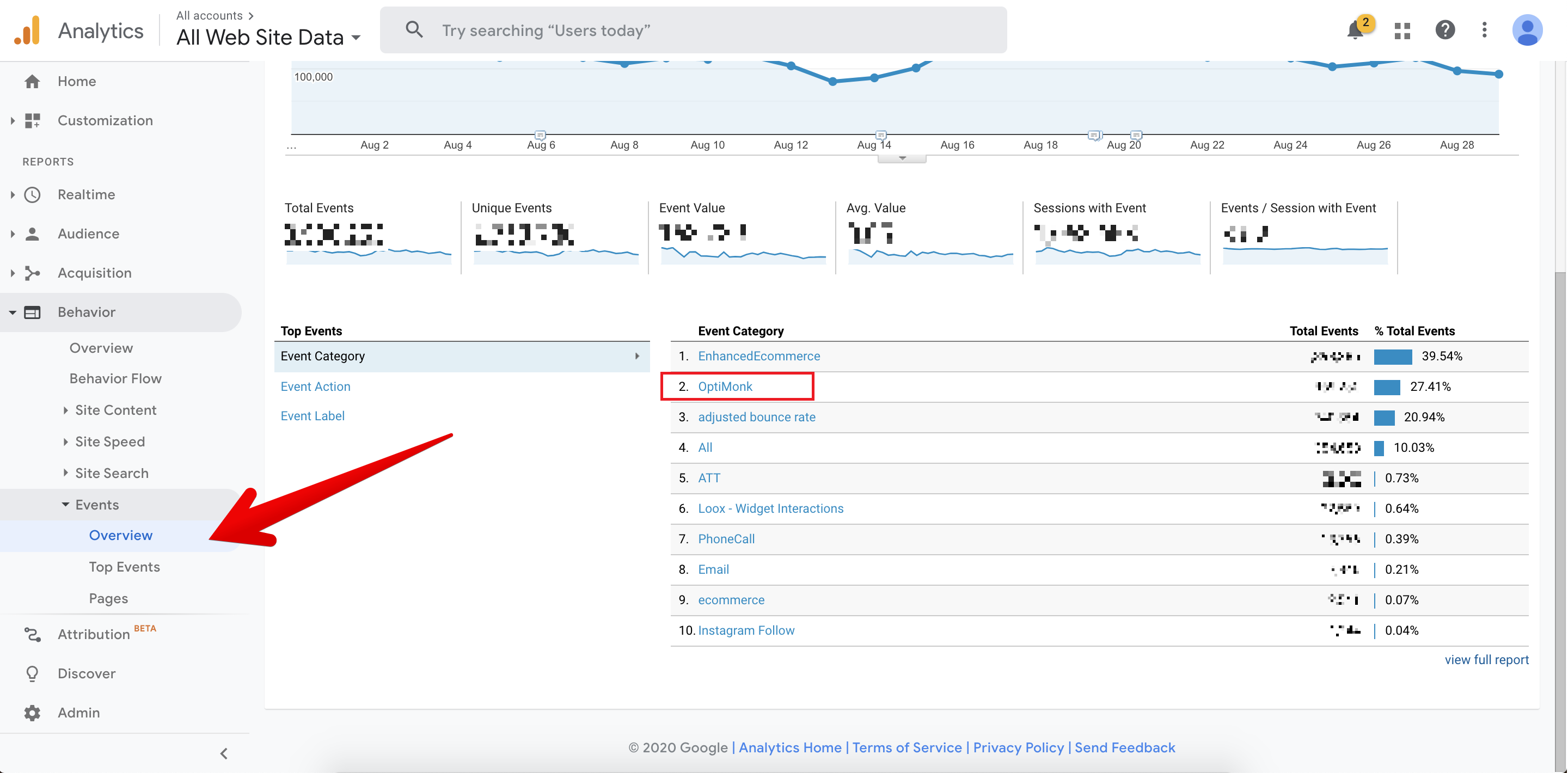Open the three-dot options menu
This screenshot has width=1568, height=773.
(1485, 30)
